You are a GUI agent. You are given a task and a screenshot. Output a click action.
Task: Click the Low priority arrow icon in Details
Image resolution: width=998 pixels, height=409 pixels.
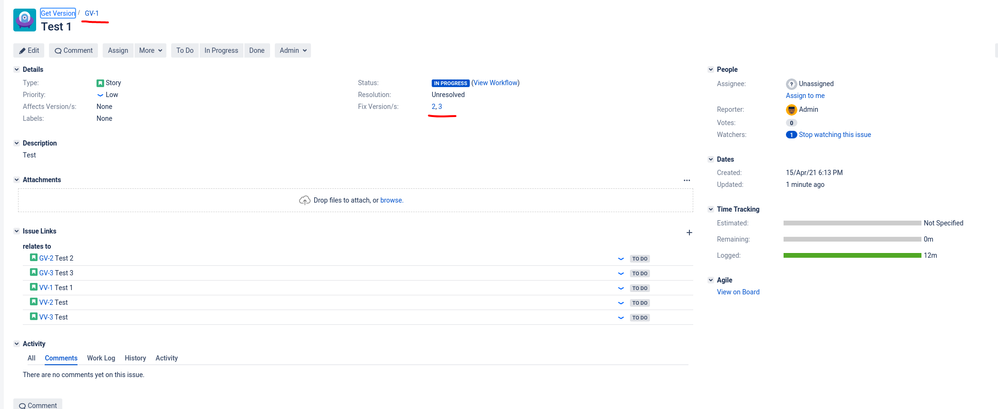100,95
